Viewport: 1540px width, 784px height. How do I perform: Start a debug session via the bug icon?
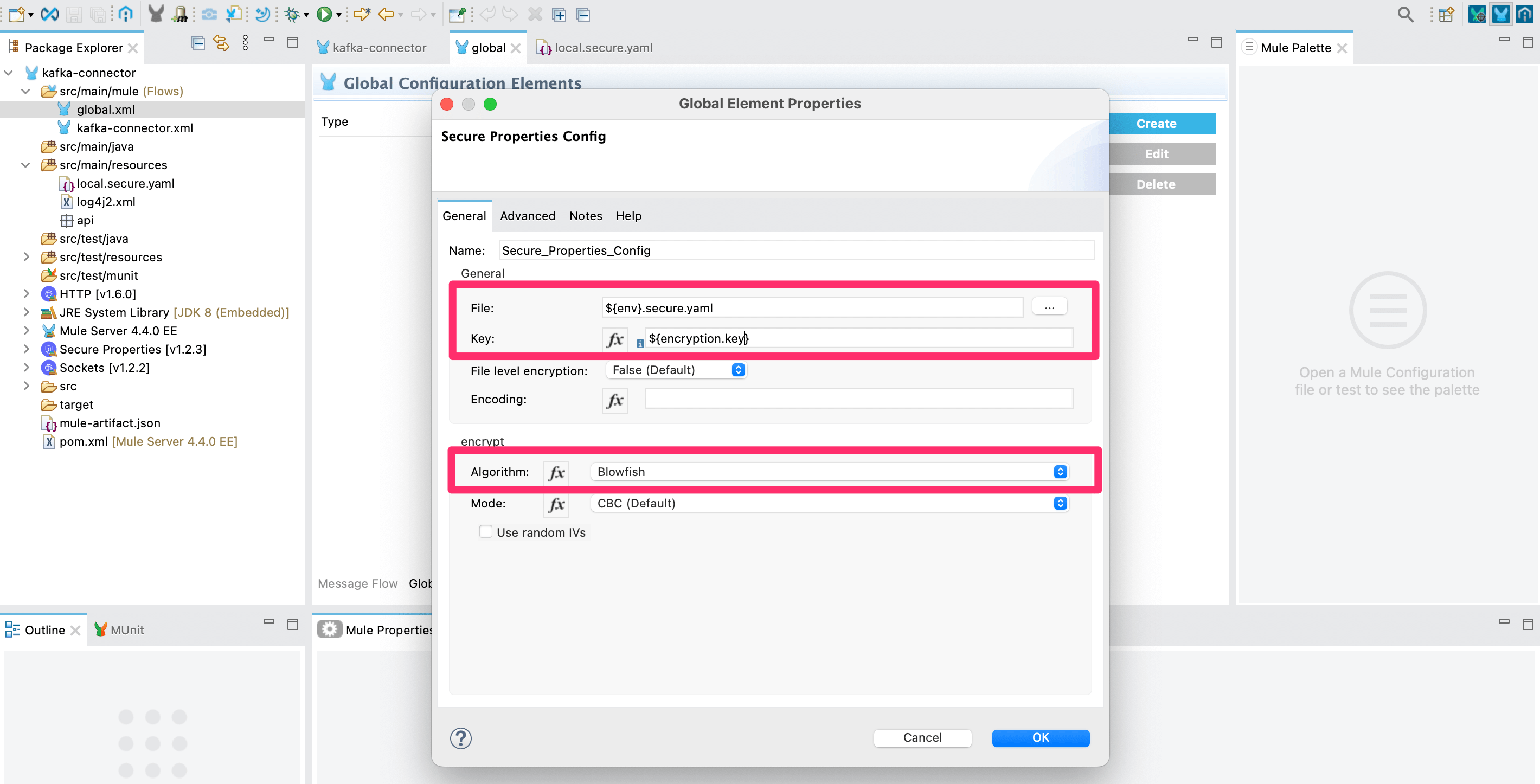[x=292, y=14]
